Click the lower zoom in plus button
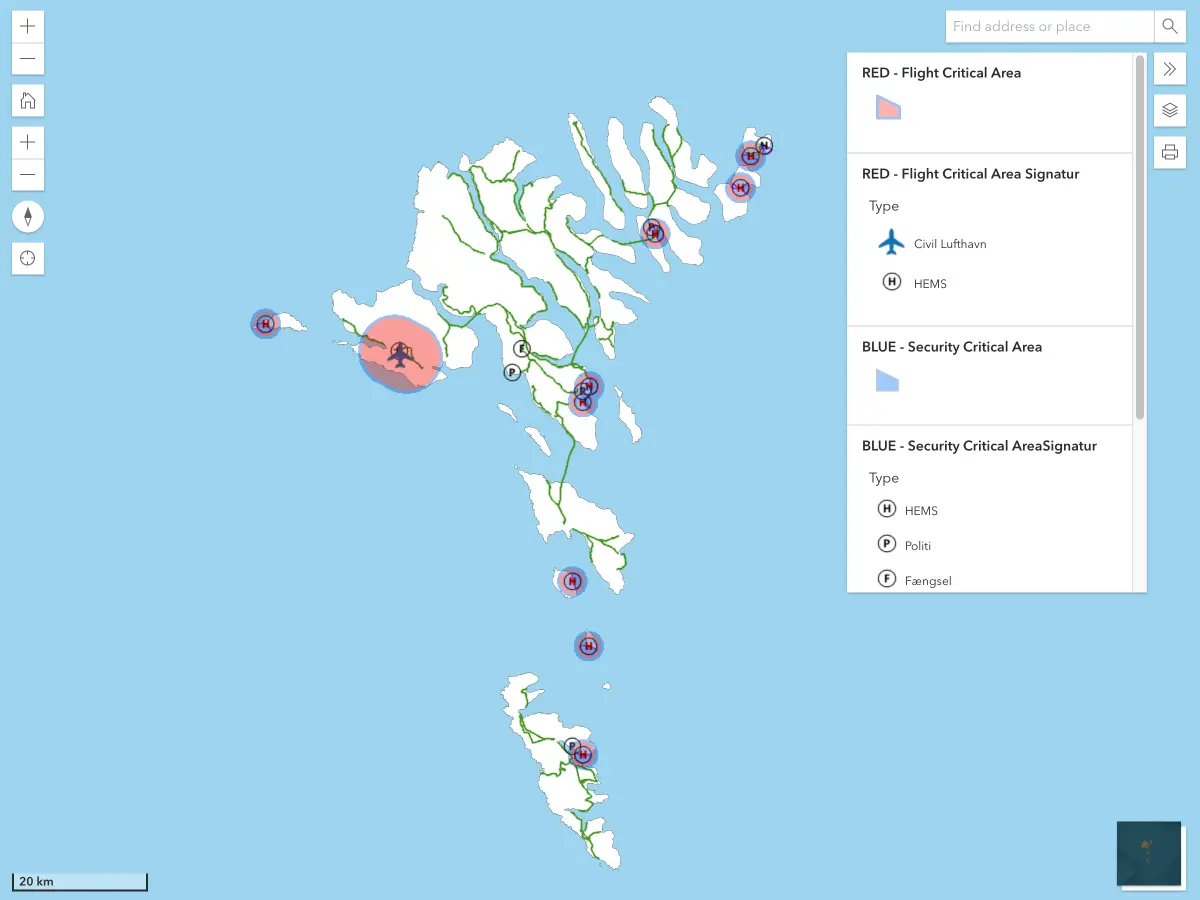Image resolution: width=1200 pixels, height=900 pixels. pyautogui.click(x=28, y=142)
